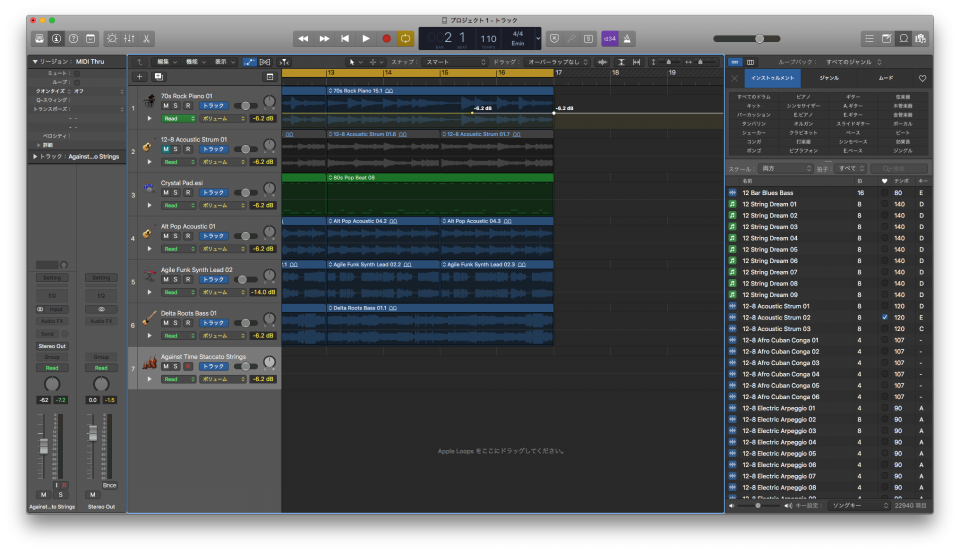Unmute the 12-8 Acoustic Strum 01 track

(166, 149)
